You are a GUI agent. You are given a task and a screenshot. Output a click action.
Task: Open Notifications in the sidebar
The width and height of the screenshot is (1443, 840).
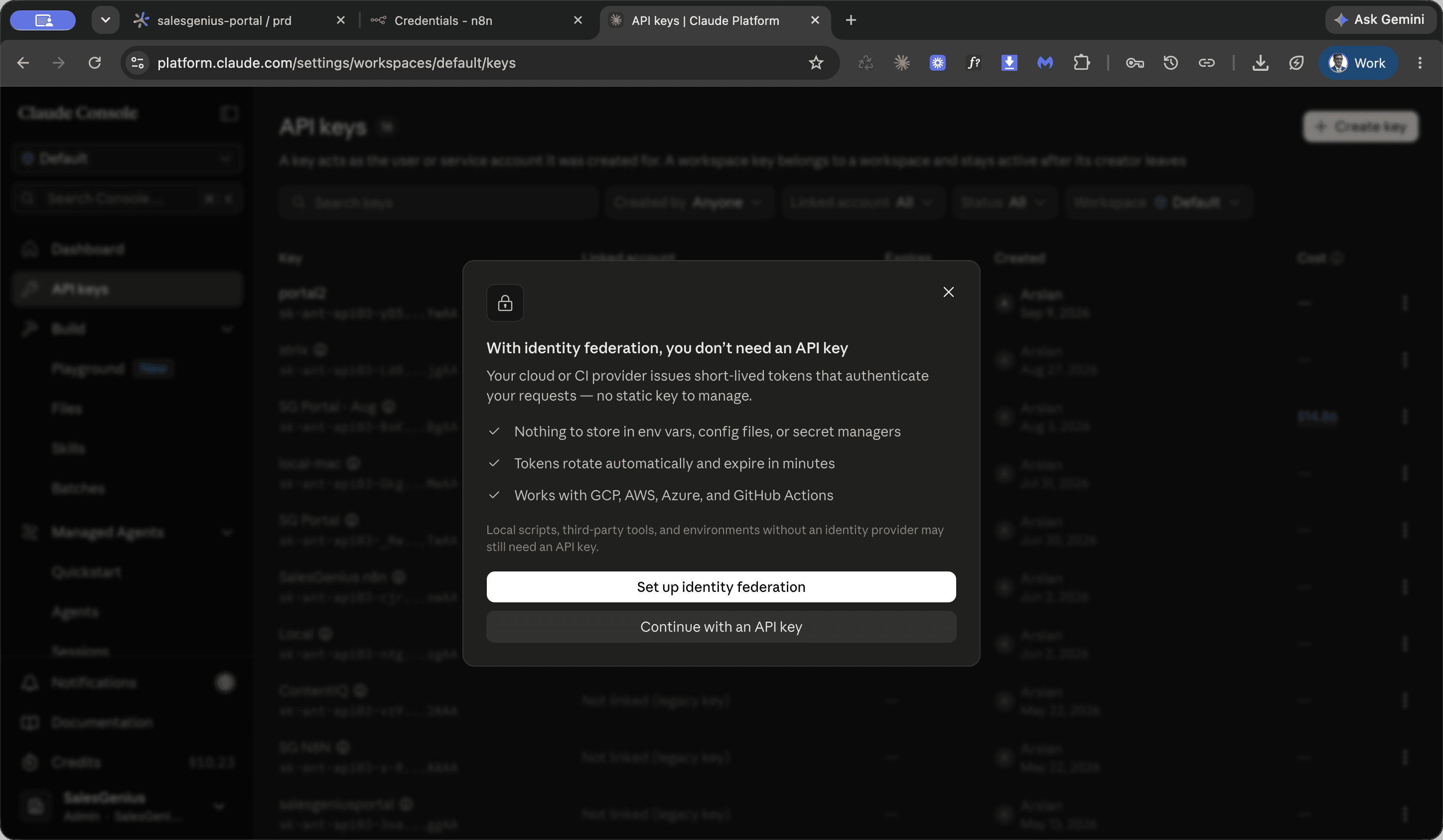point(127,683)
